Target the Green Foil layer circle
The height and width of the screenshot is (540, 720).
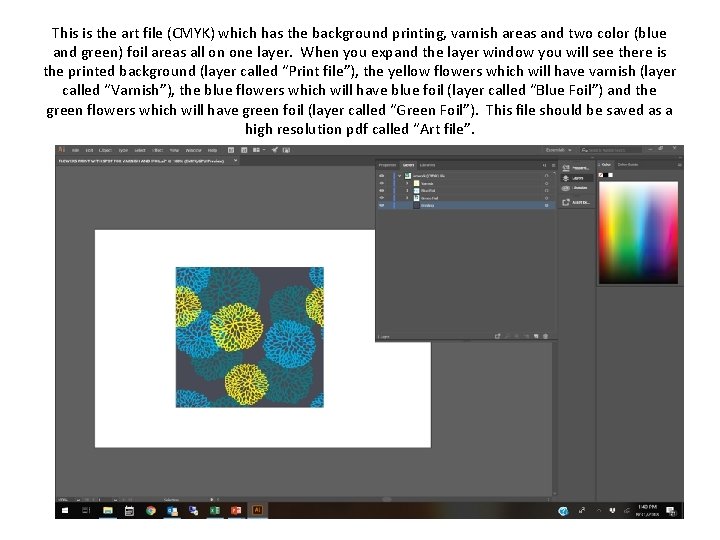[x=546, y=198]
